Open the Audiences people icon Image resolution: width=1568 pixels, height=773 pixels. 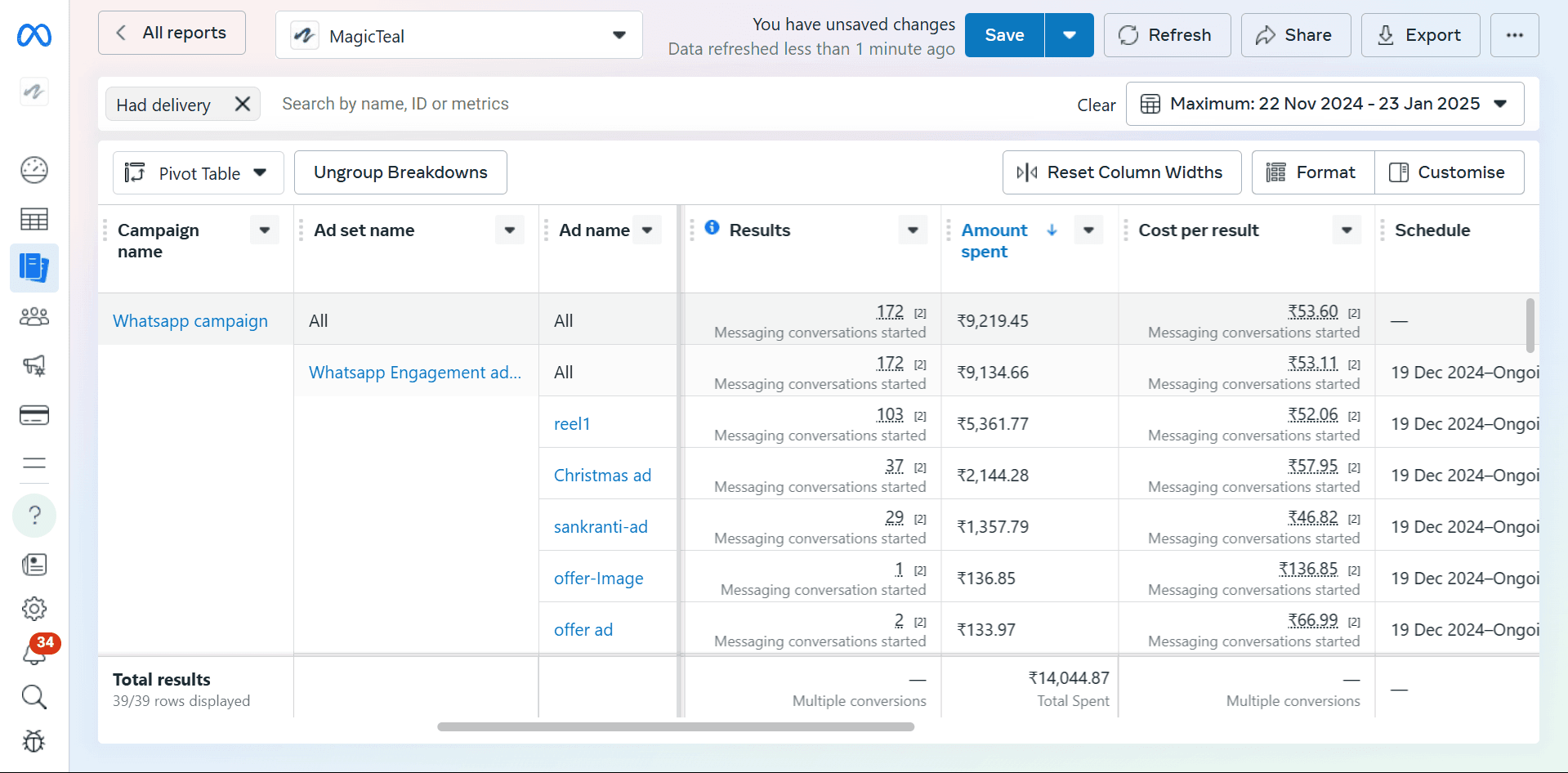[x=34, y=316]
